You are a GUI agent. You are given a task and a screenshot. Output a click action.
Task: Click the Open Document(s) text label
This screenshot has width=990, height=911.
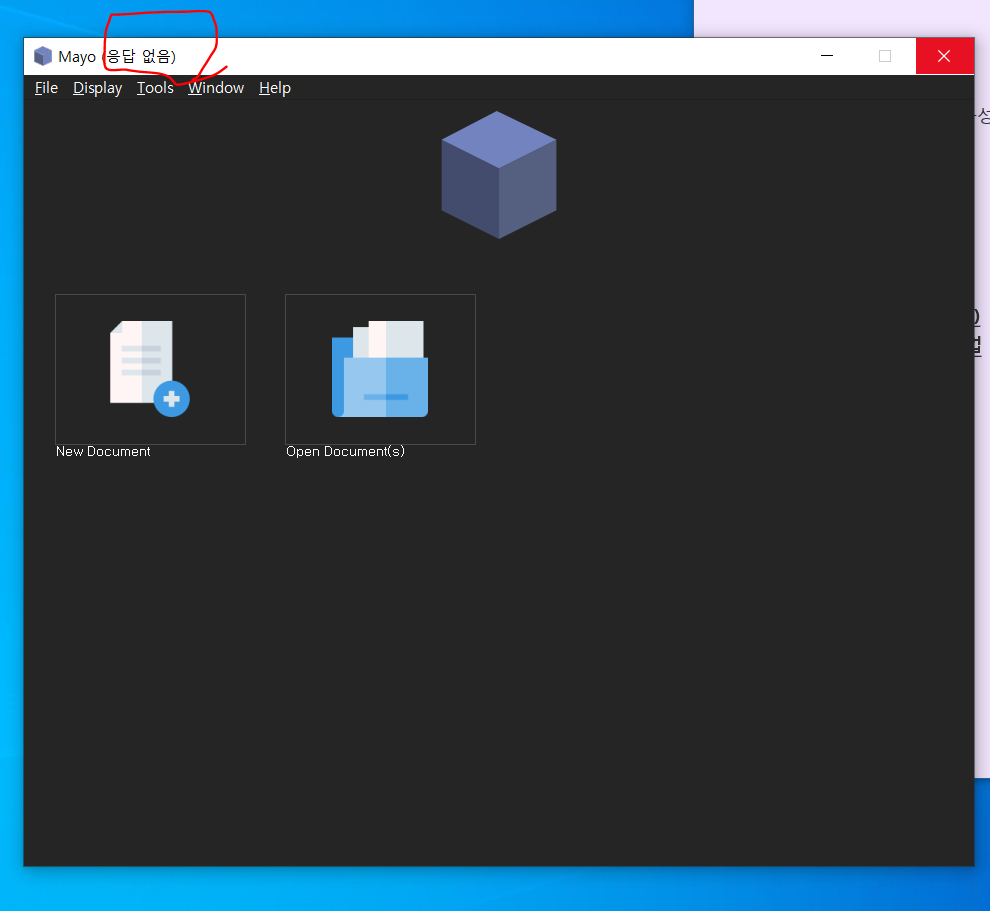pyautogui.click(x=345, y=451)
